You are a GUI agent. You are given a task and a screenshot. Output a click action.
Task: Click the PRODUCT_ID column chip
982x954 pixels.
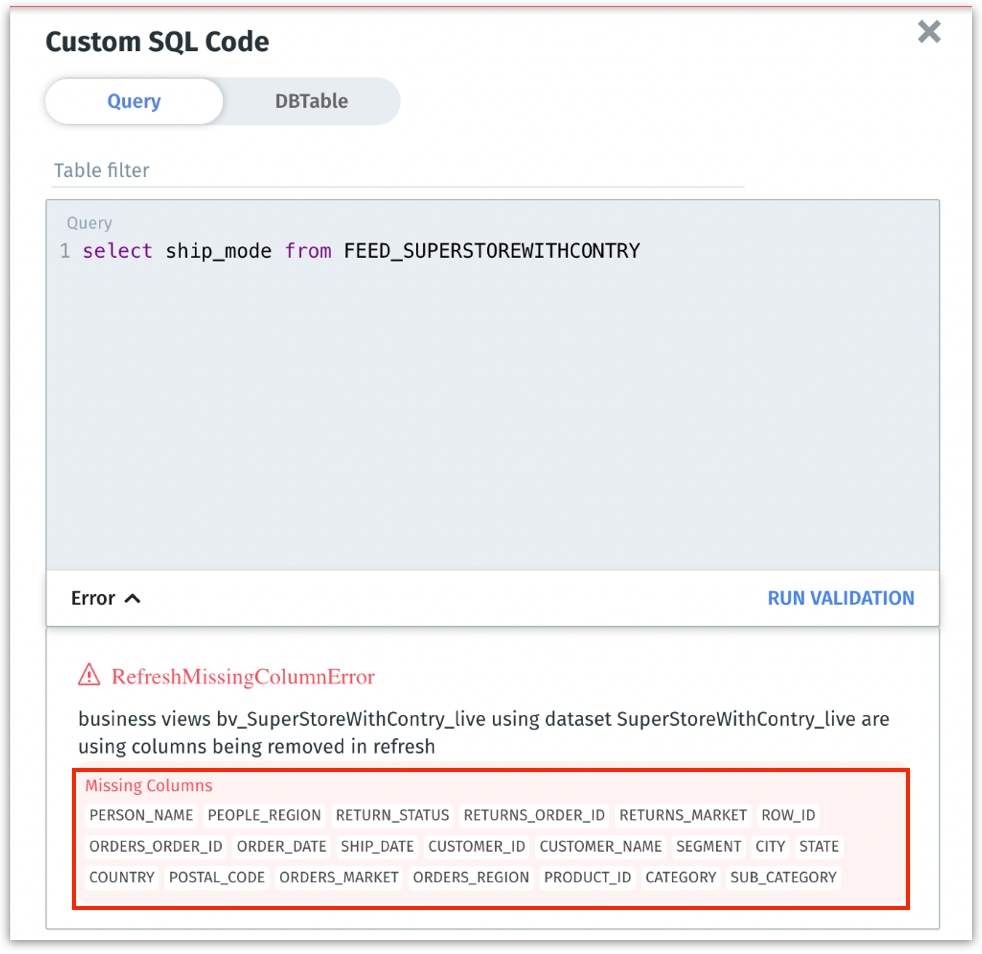pyautogui.click(x=587, y=877)
